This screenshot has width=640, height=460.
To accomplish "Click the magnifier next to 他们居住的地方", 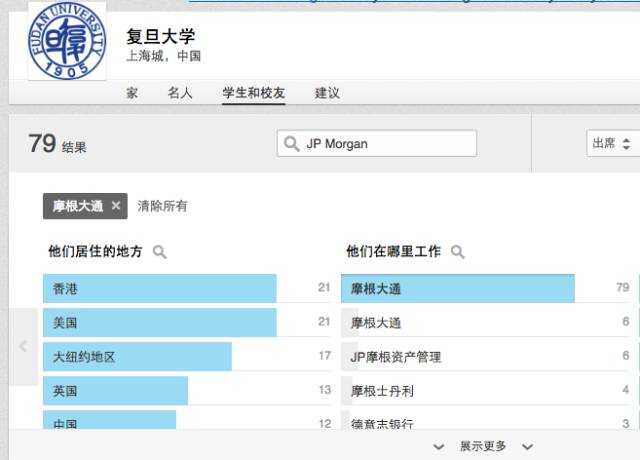I will [x=160, y=251].
